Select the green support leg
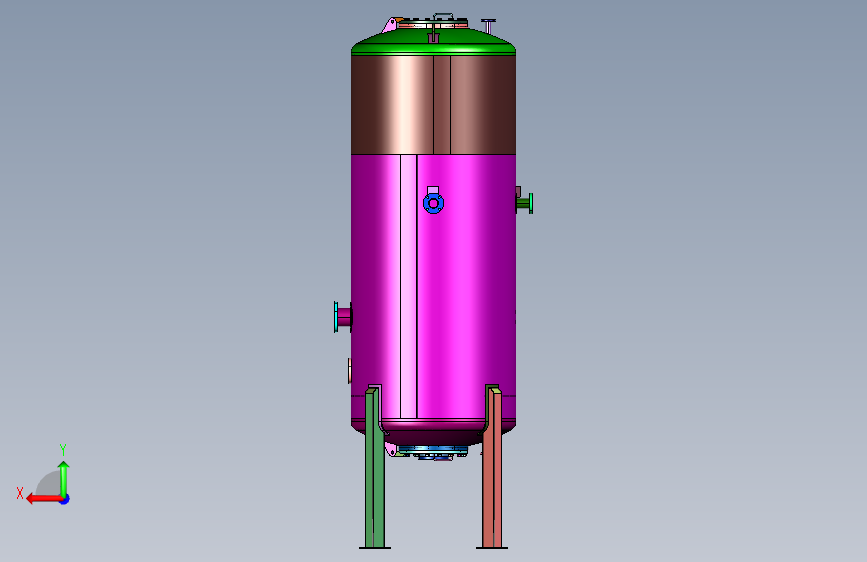The image size is (867, 562). (x=374, y=468)
